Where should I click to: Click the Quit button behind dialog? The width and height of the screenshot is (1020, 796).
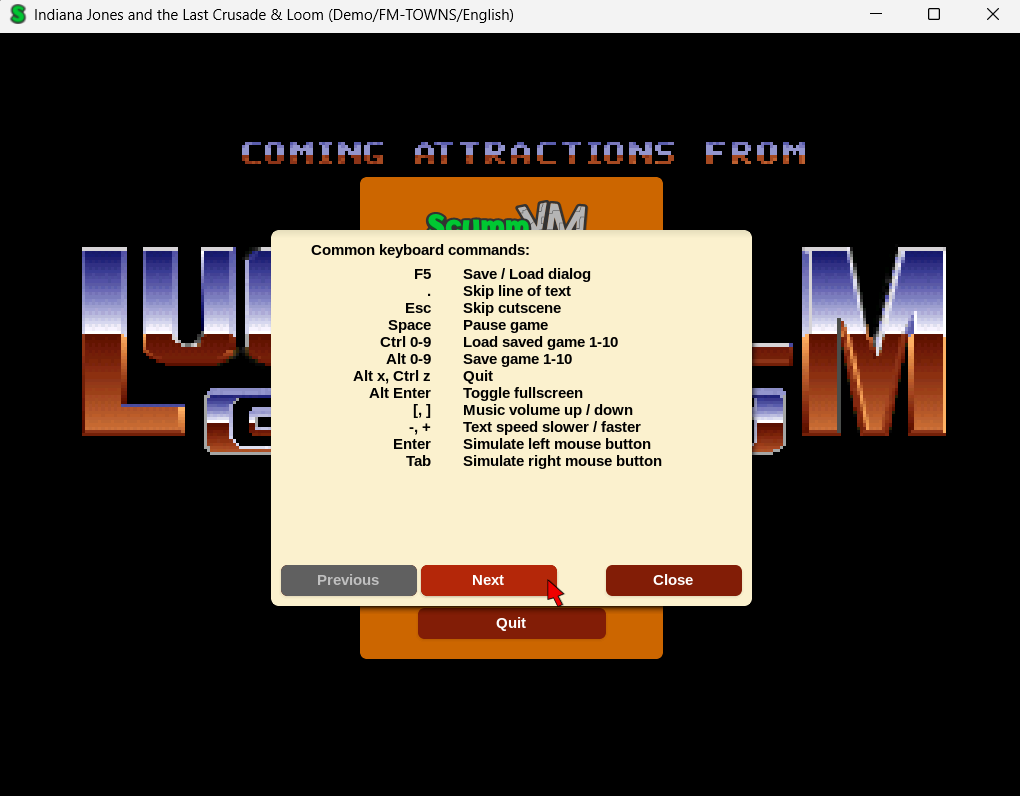tap(511, 623)
